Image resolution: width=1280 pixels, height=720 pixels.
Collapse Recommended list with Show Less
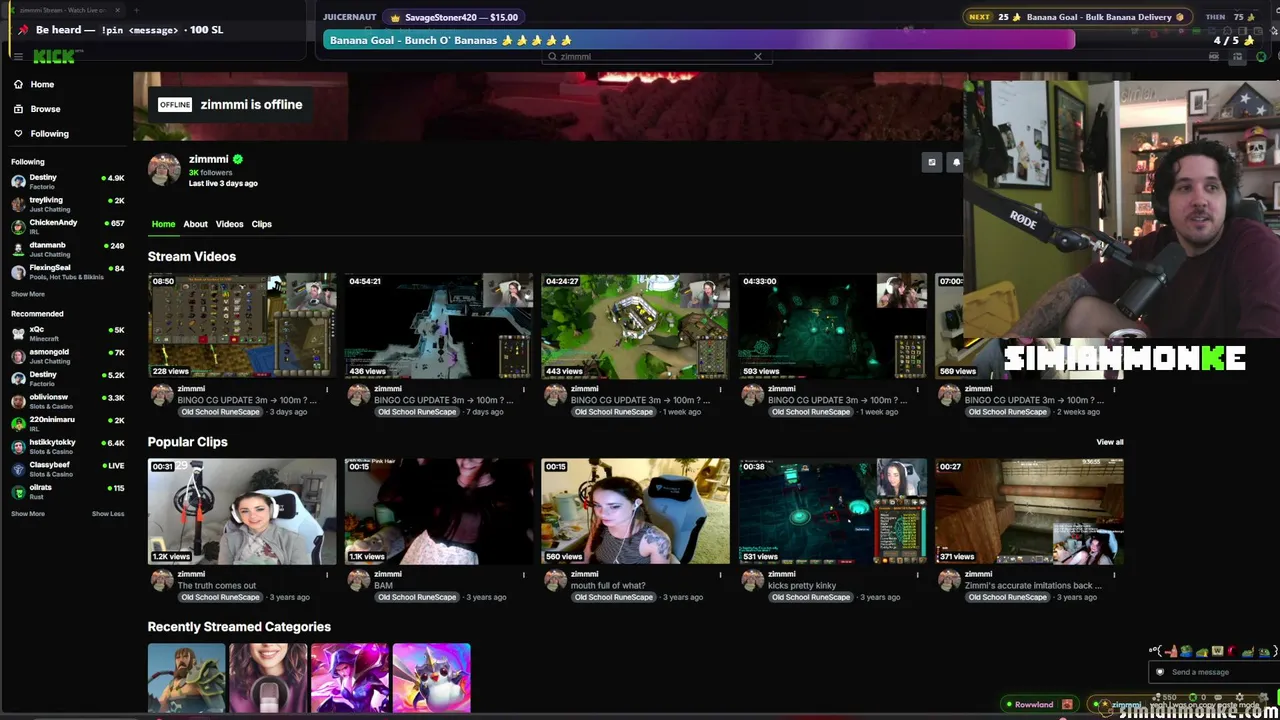tap(108, 514)
